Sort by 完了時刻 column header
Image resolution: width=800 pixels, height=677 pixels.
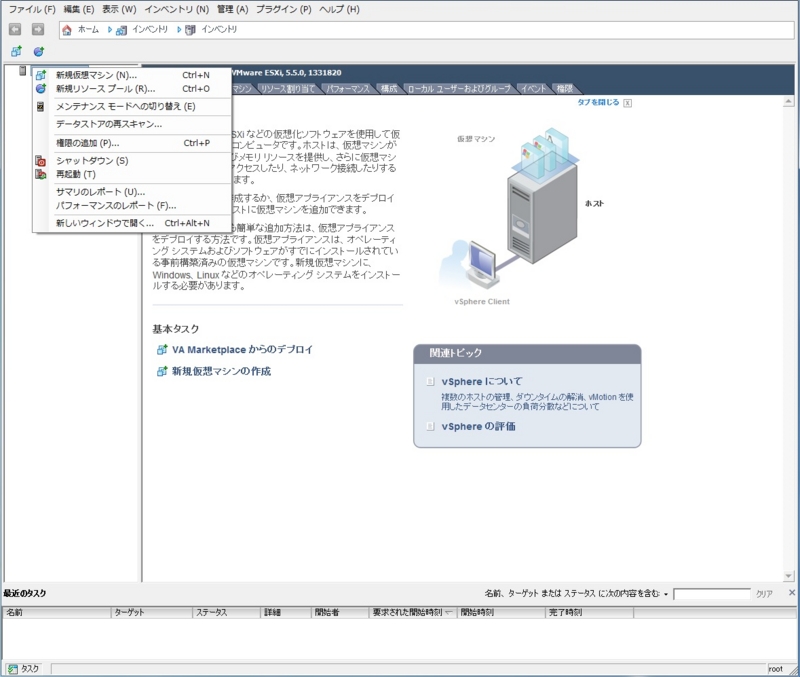click(x=589, y=612)
